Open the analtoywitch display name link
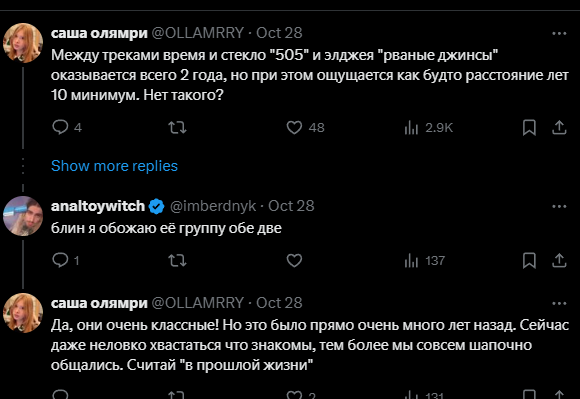Image resolution: width=580 pixels, height=399 pixels. pyautogui.click(x=98, y=206)
